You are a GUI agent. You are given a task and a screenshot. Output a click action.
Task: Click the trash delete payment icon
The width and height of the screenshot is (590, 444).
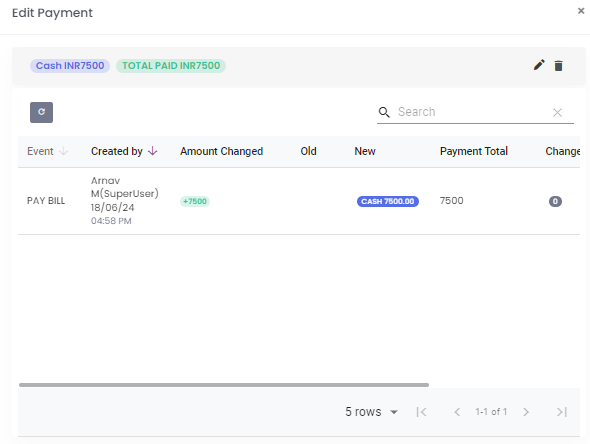click(x=558, y=66)
